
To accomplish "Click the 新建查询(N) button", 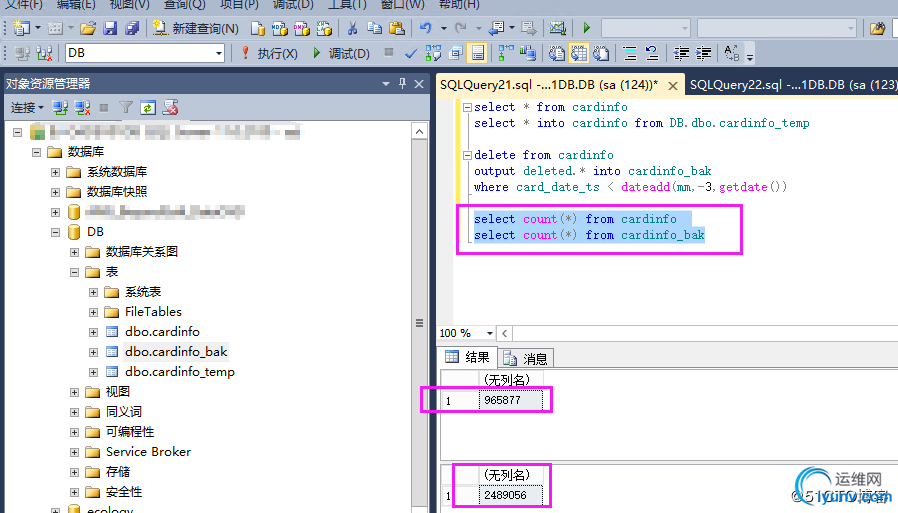I will (195, 28).
